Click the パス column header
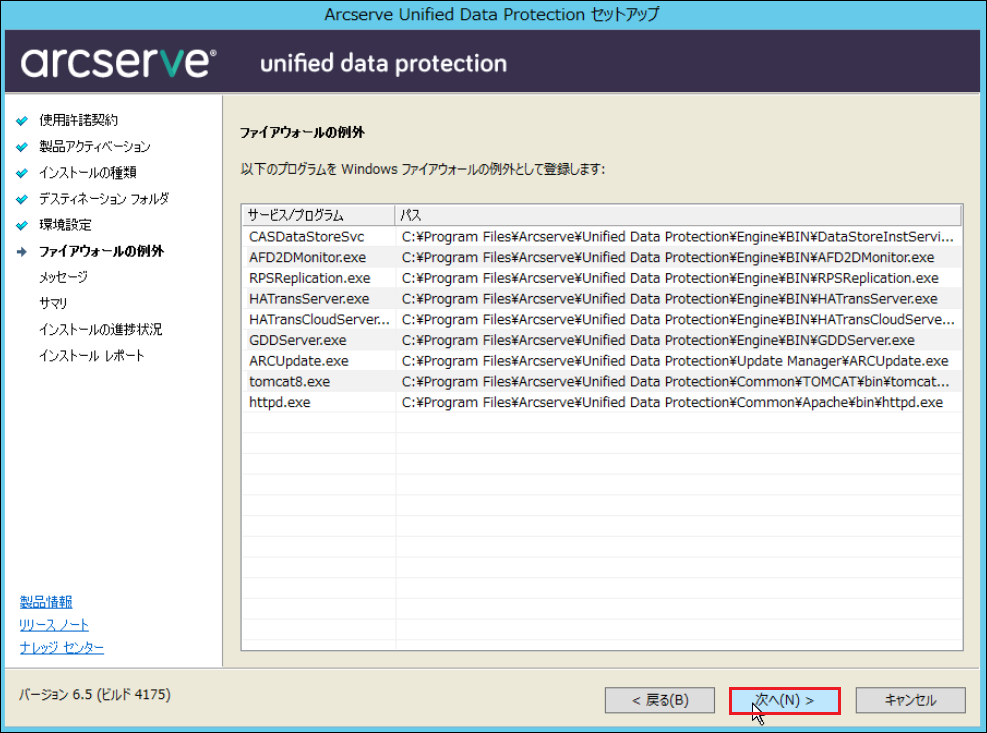 coord(678,215)
